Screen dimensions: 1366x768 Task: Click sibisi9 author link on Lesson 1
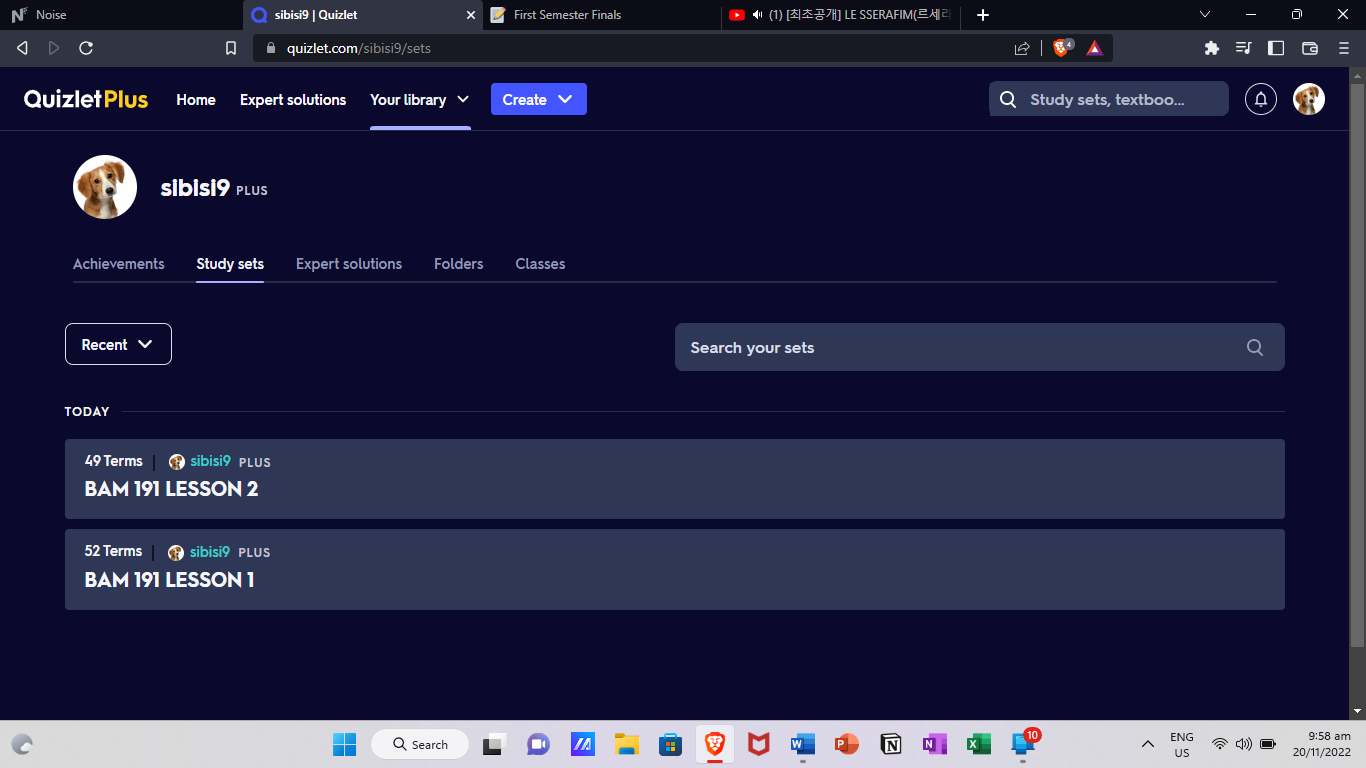click(210, 552)
